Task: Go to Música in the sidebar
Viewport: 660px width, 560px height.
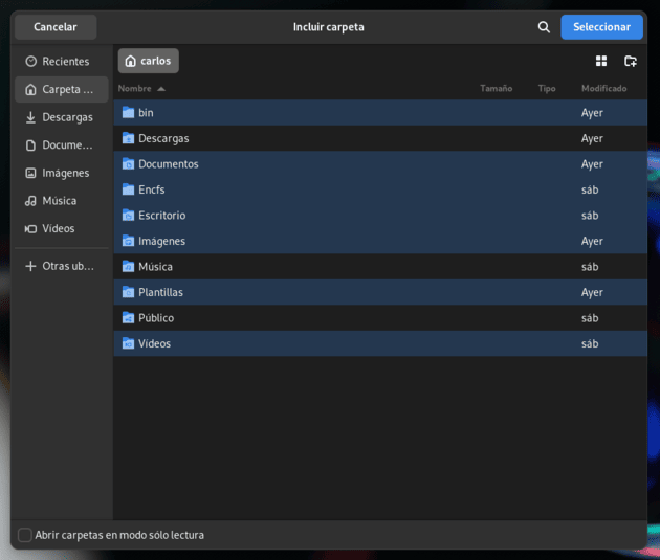Action: tap(61, 201)
